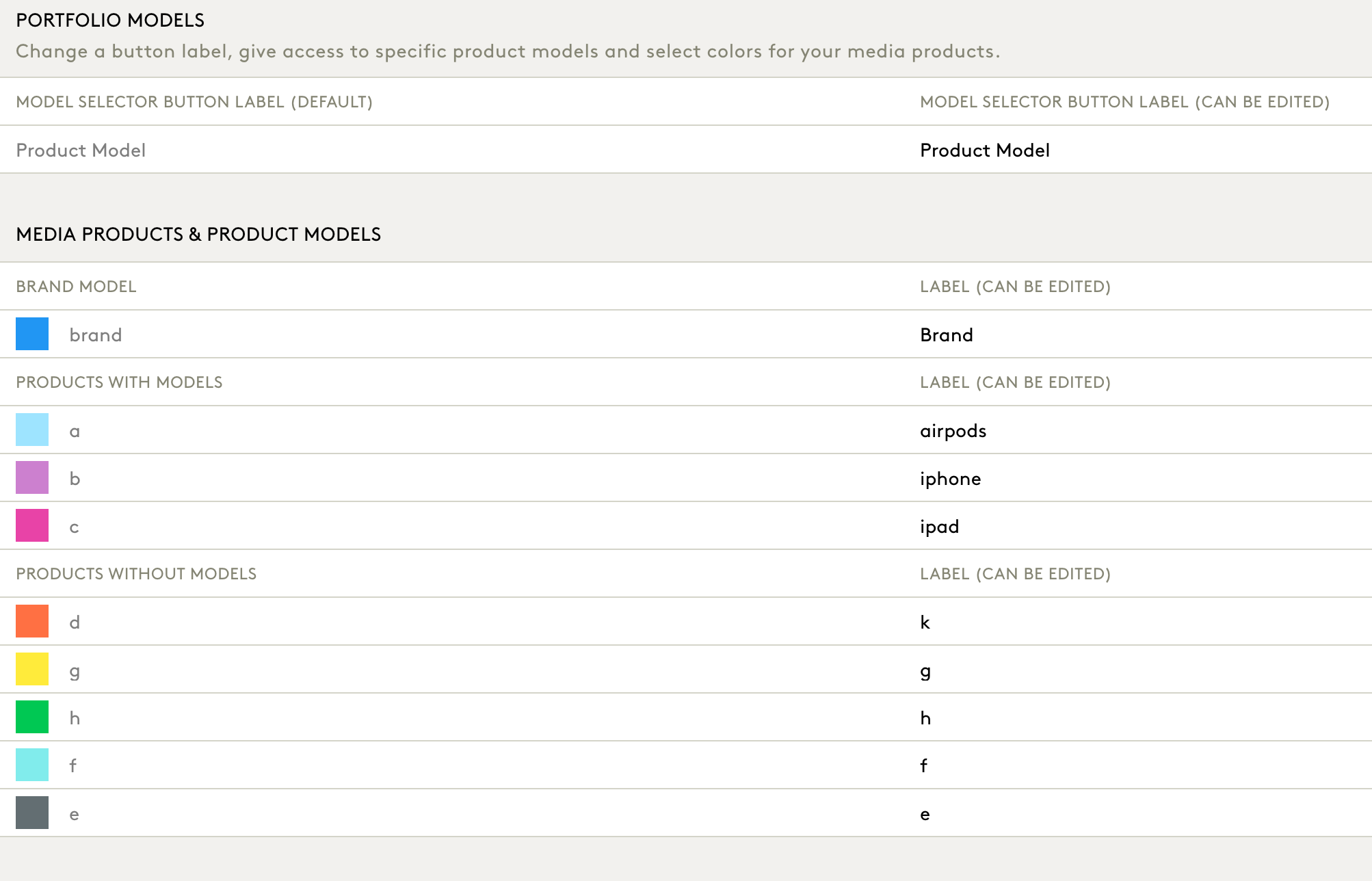Image resolution: width=1372 pixels, height=881 pixels.
Task: Click the airpods label field
Action: (953, 430)
